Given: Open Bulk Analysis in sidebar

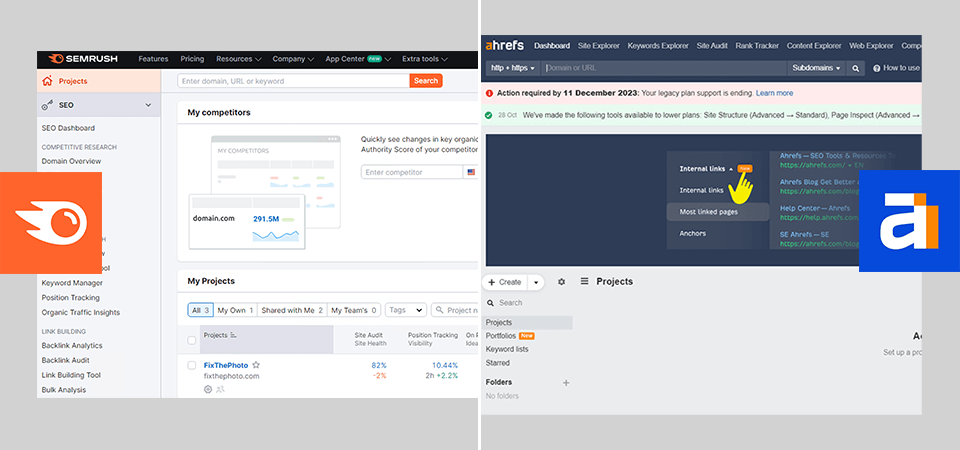Looking at the screenshot, I should (64, 389).
